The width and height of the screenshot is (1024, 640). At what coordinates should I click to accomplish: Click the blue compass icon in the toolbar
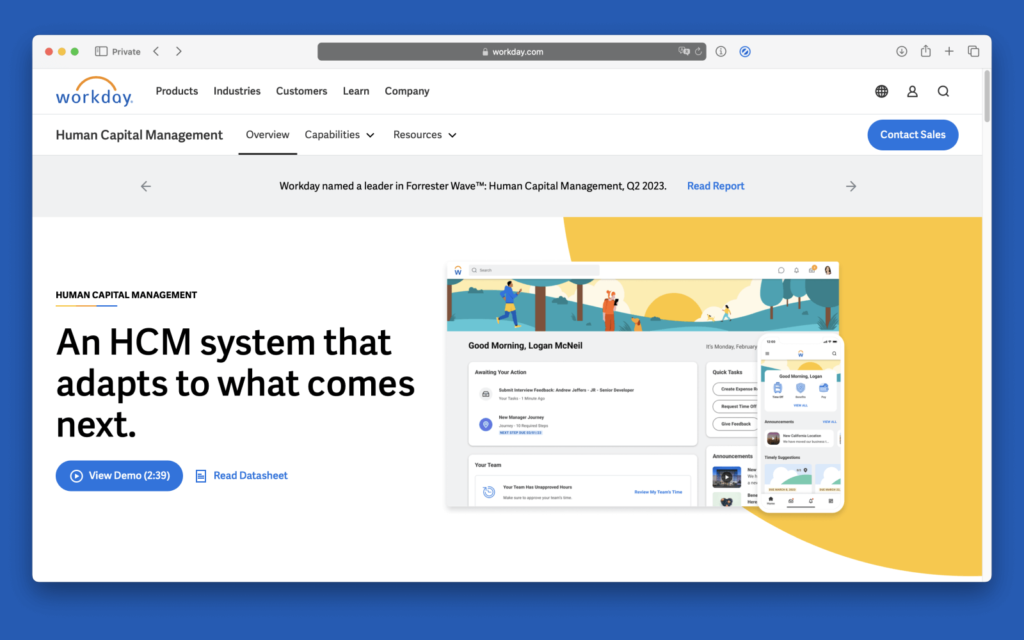[x=744, y=52]
